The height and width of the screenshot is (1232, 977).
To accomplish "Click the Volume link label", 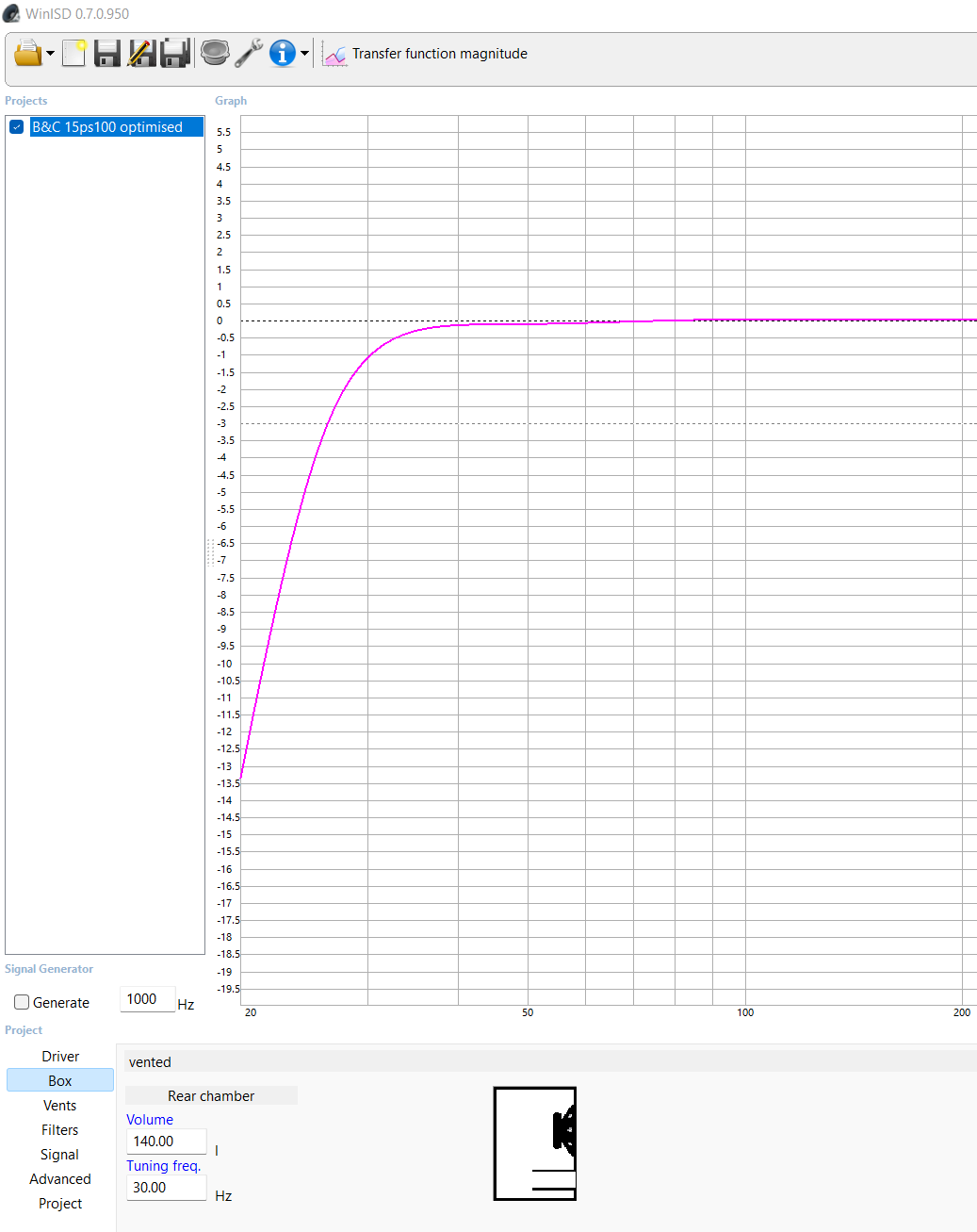I will click(x=150, y=1120).
